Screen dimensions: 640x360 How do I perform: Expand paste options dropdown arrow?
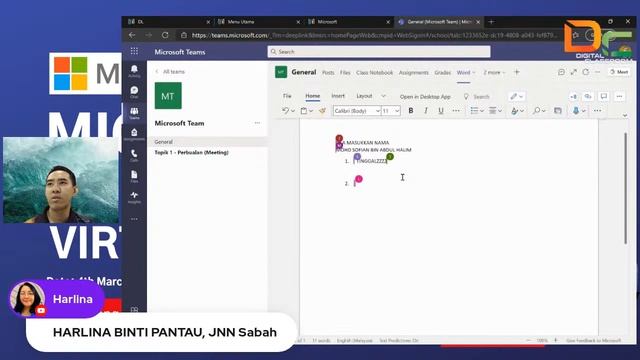311,111
